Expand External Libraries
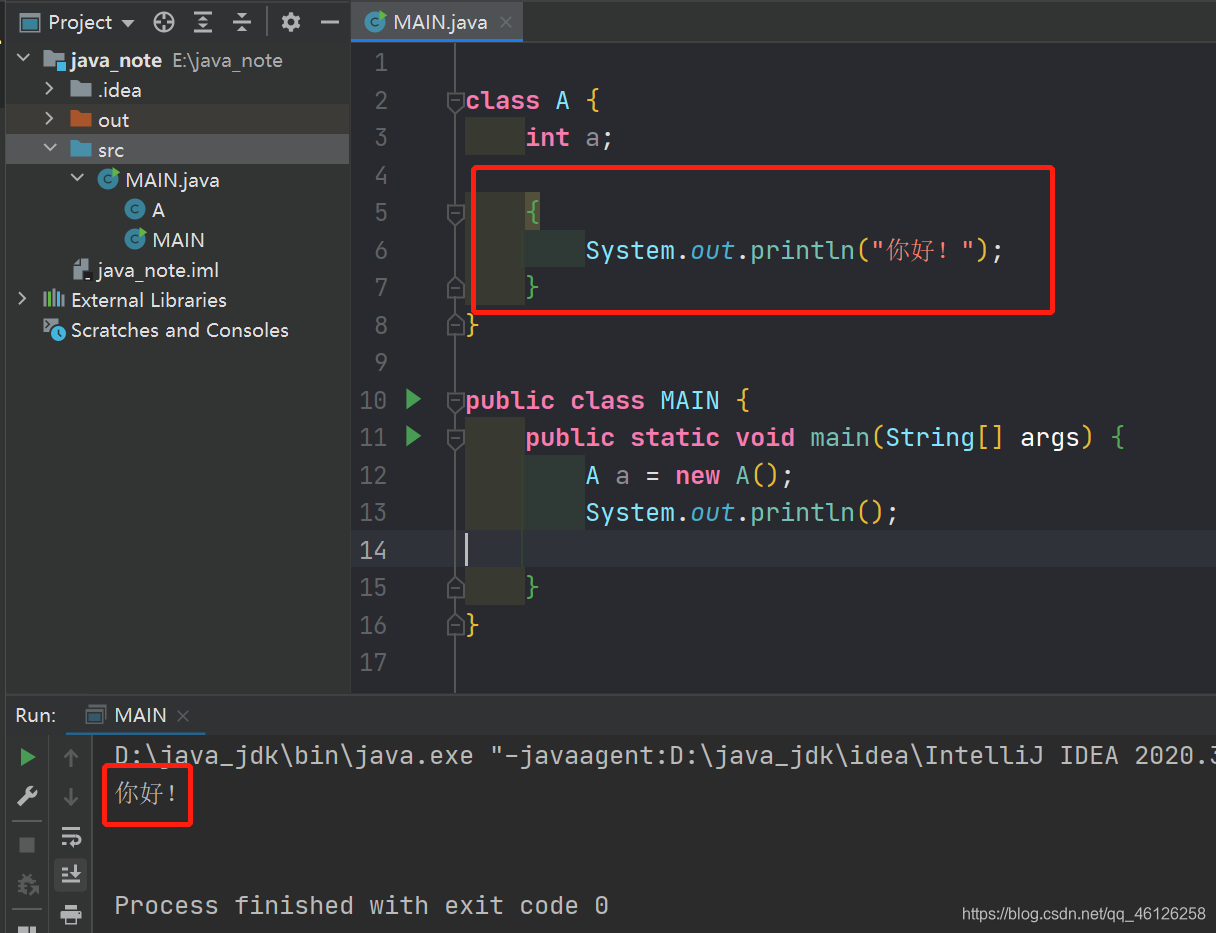Screen dimensions: 1216x933 coord(22,299)
